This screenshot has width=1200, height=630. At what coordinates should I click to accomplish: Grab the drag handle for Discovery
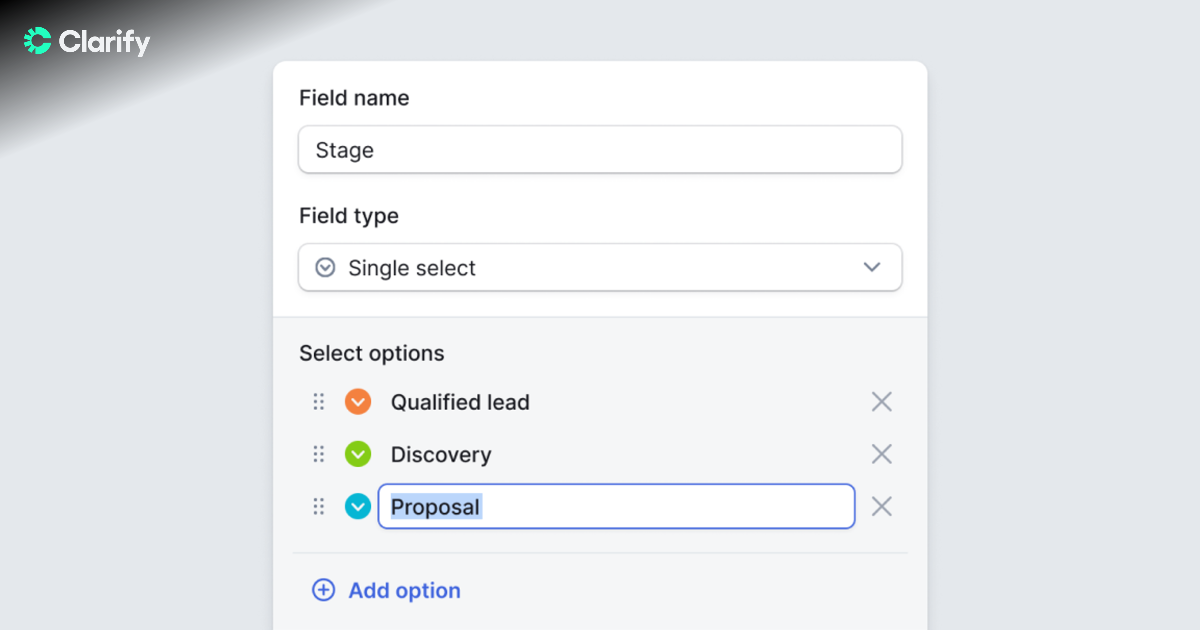(x=319, y=453)
